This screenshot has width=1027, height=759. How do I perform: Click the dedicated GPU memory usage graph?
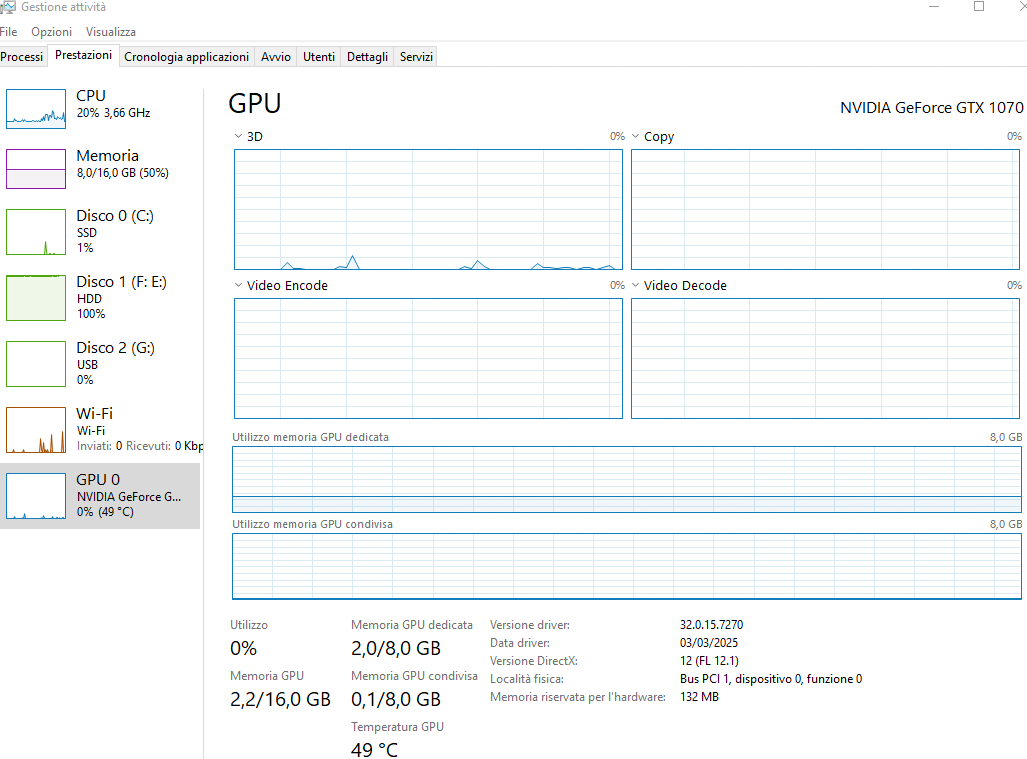point(627,479)
